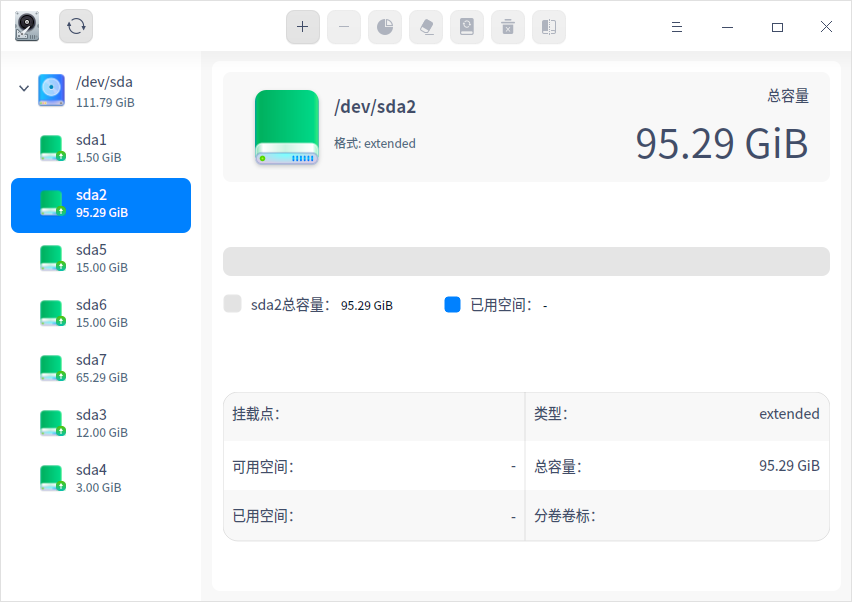852x602 pixels.
Task: Click the refresh disk information icon
Action: [x=76, y=26]
